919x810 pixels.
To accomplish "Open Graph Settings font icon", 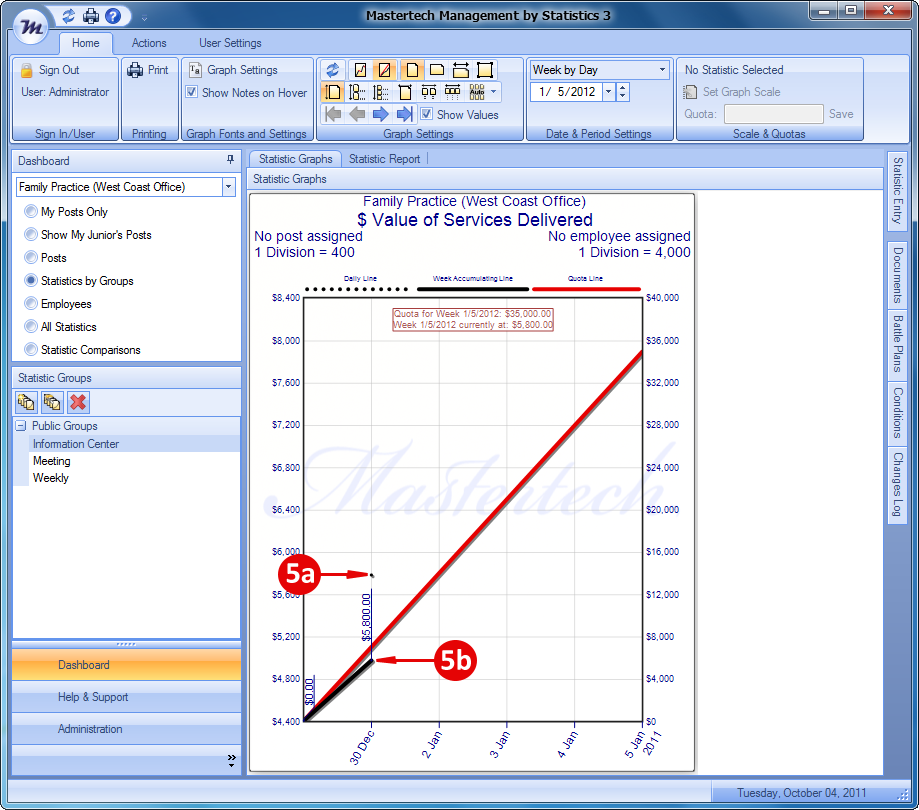I will [x=195, y=70].
